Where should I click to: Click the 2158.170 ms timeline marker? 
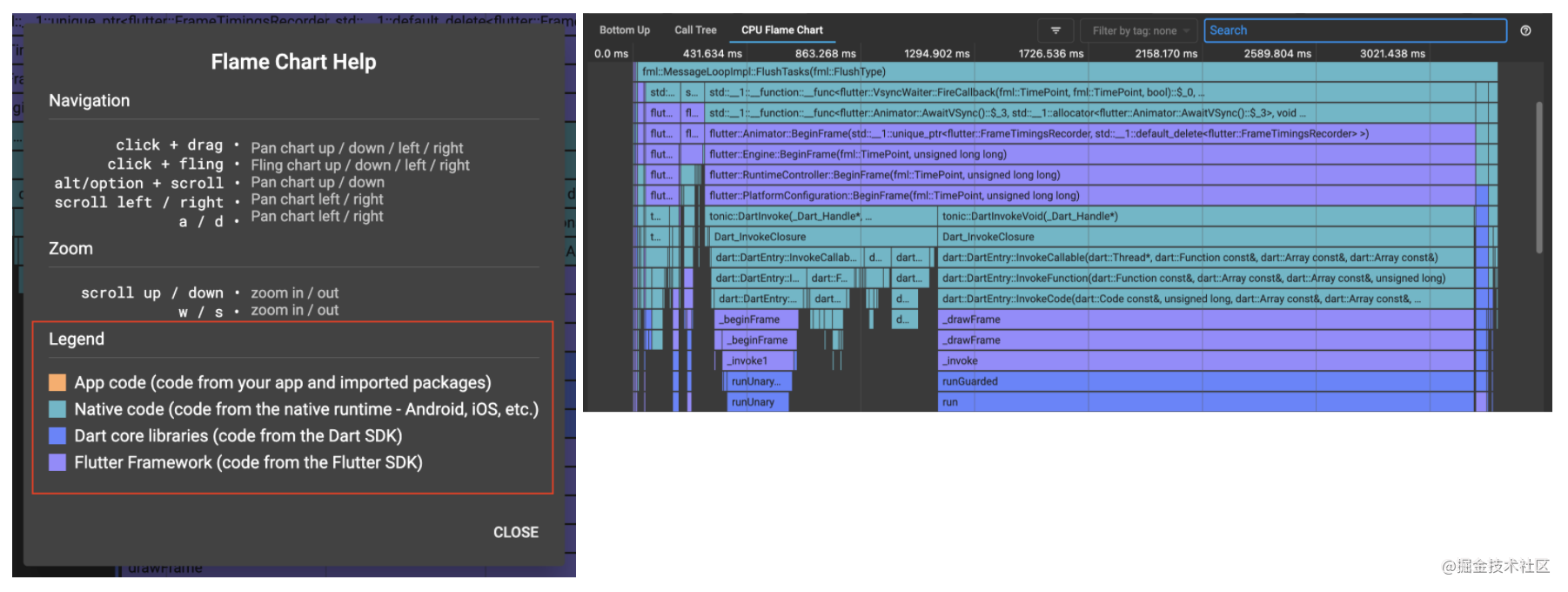pos(1166,53)
